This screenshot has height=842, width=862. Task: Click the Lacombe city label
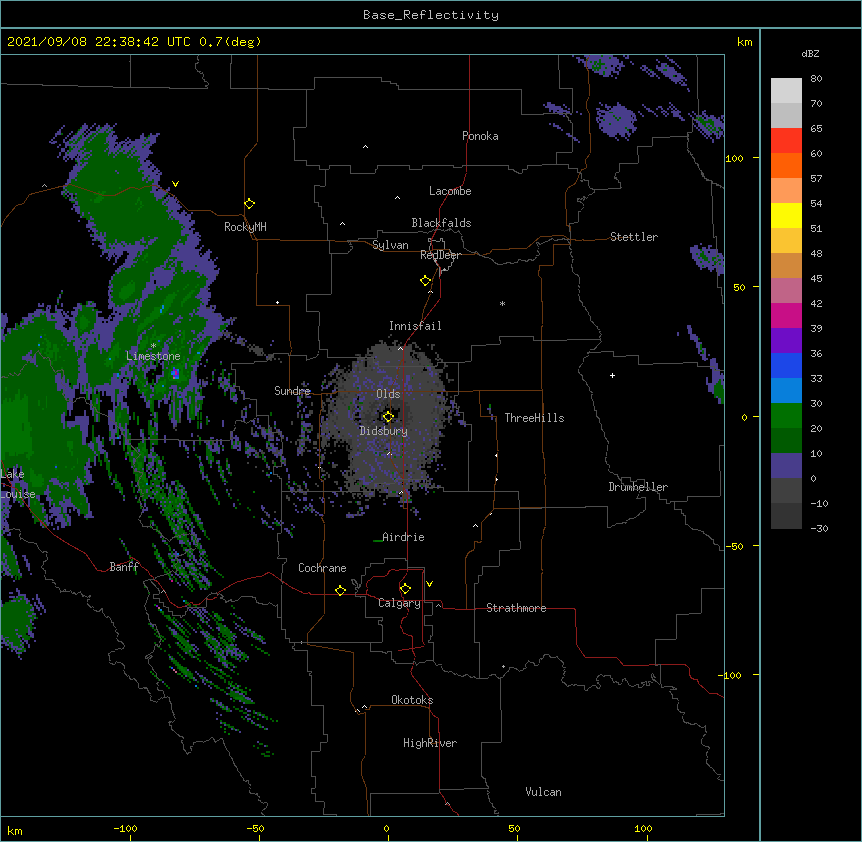coord(450,191)
